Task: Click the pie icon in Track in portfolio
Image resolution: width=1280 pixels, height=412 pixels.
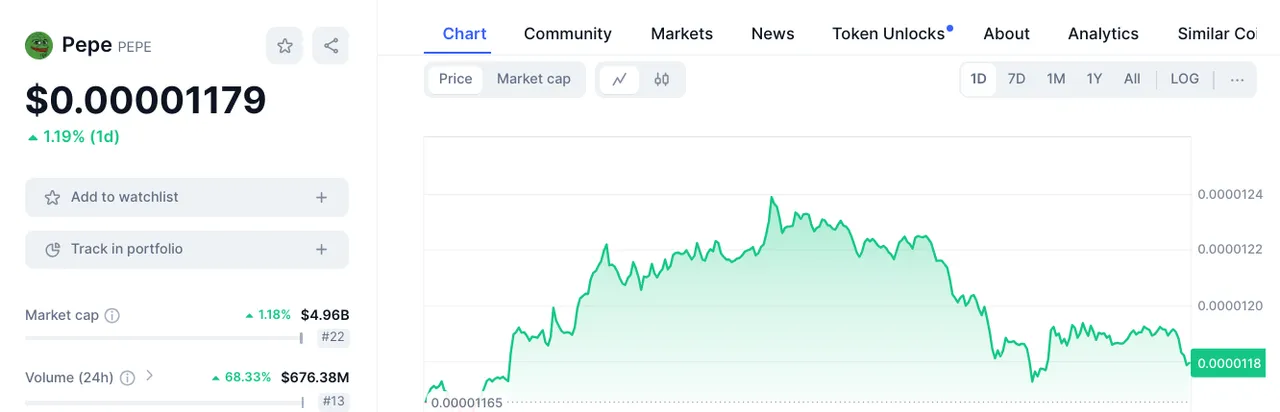Action: click(52, 249)
